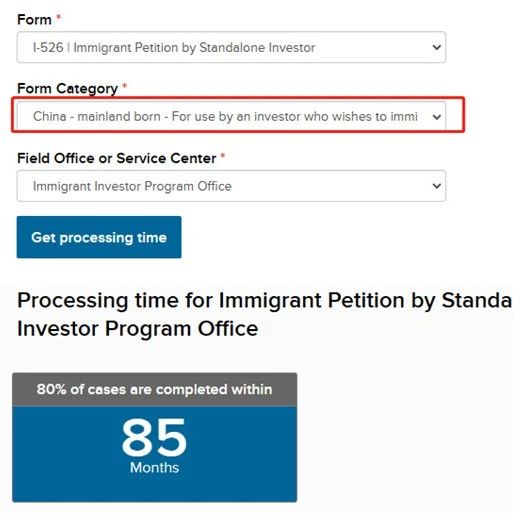
Task: Click the chevron arrow on the Form dropdown
Action: (x=437, y=47)
